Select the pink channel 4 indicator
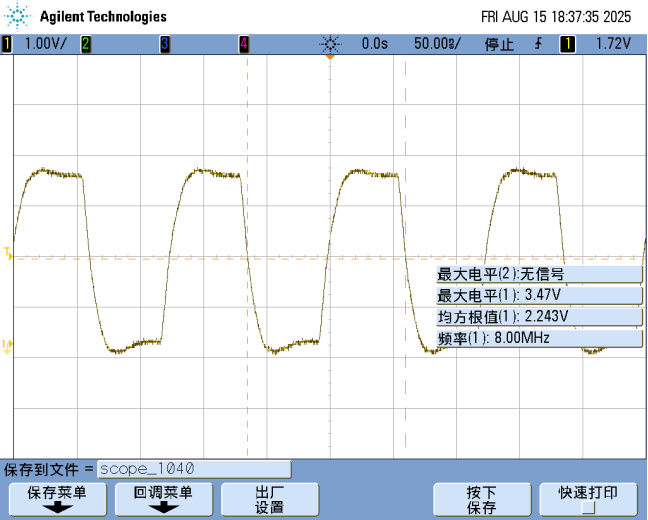This screenshot has height=520, width=648. (244, 44)
